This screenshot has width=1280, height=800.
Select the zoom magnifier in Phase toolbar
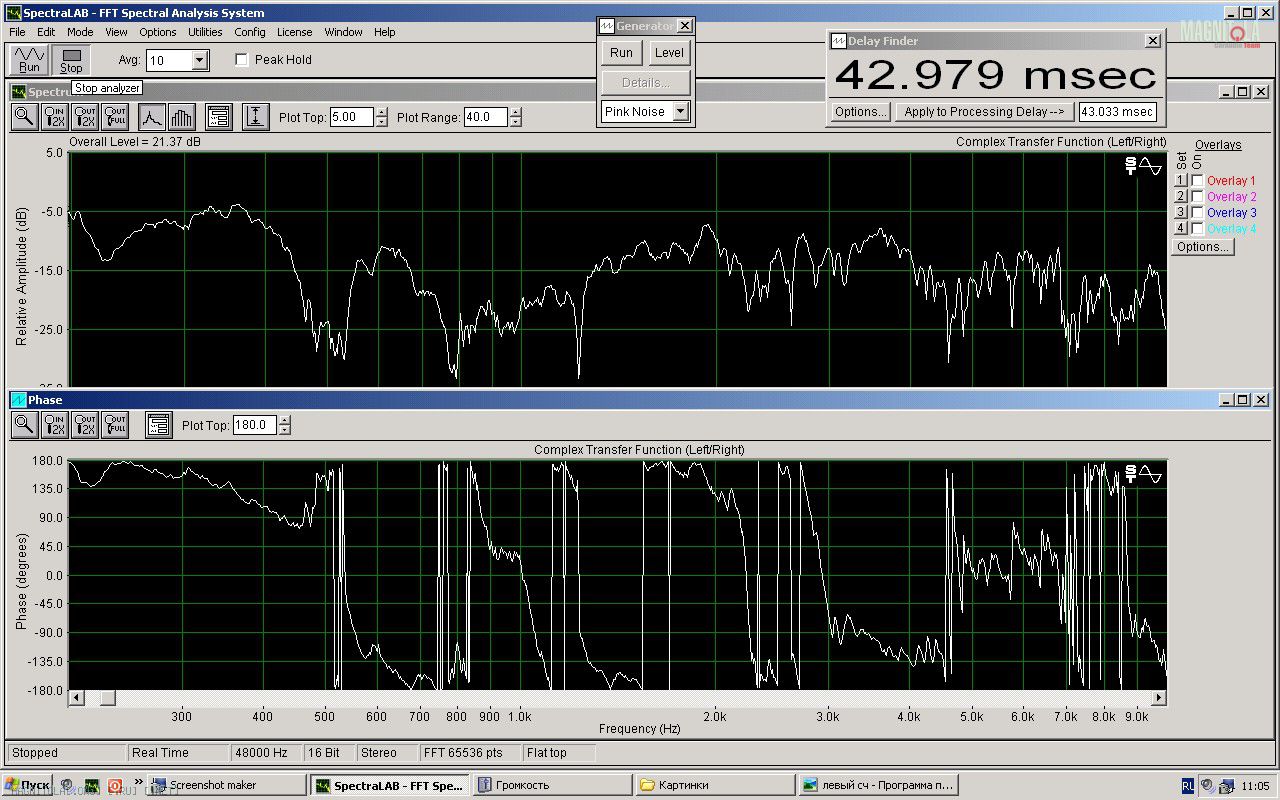24,425
